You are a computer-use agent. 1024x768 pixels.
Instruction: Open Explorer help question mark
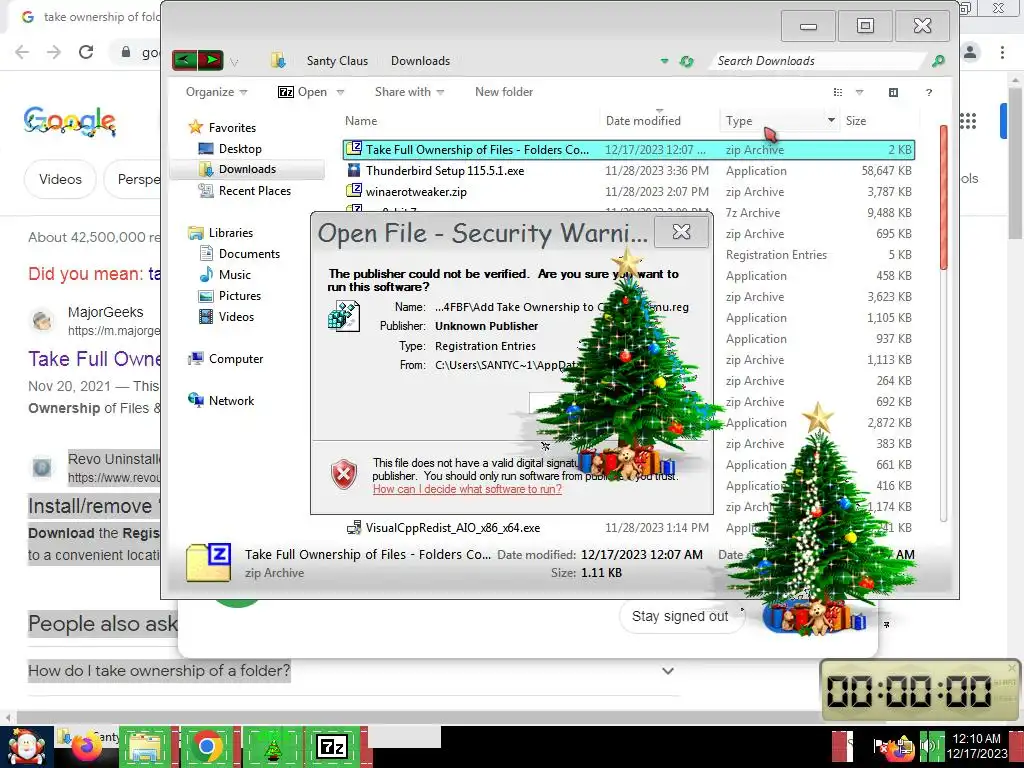929,93
